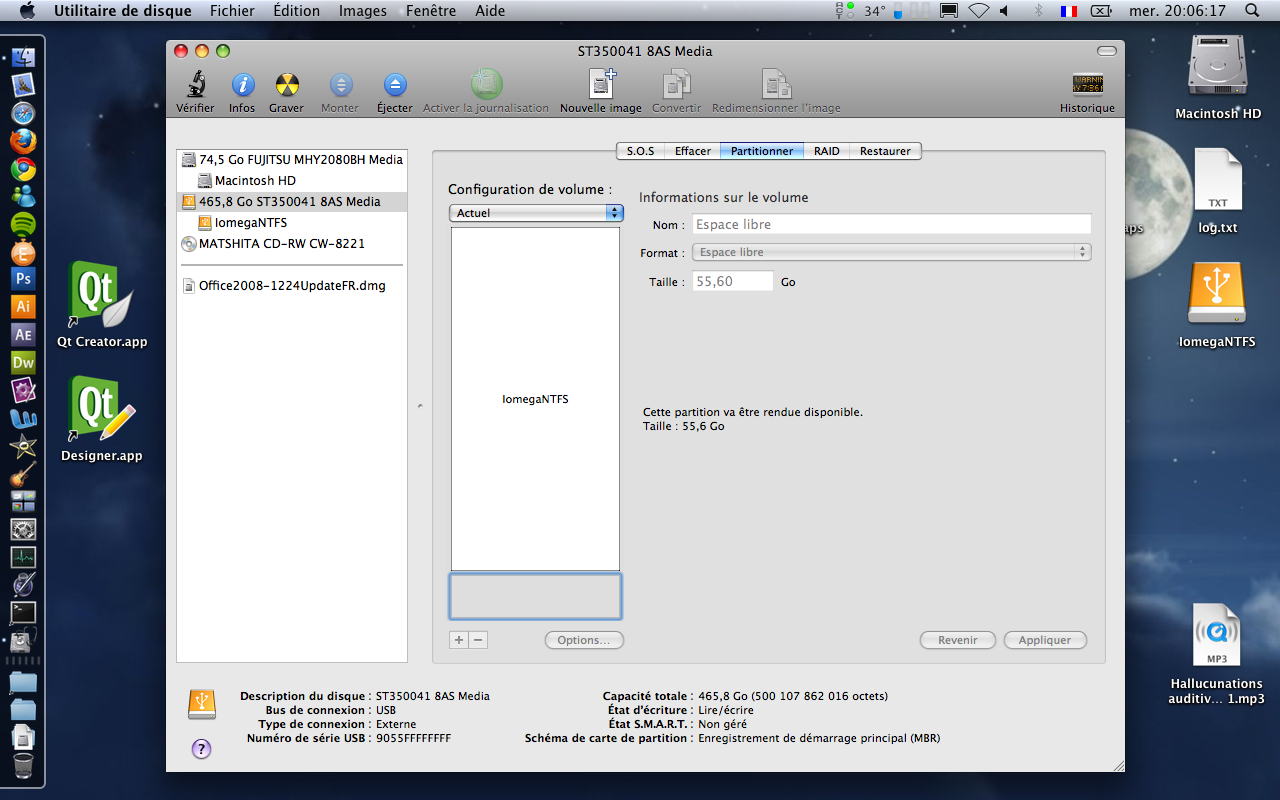The height and width of the screenshot is (800, 1280).
Task: Add partition with plus button
Action: tap(459, 640)
